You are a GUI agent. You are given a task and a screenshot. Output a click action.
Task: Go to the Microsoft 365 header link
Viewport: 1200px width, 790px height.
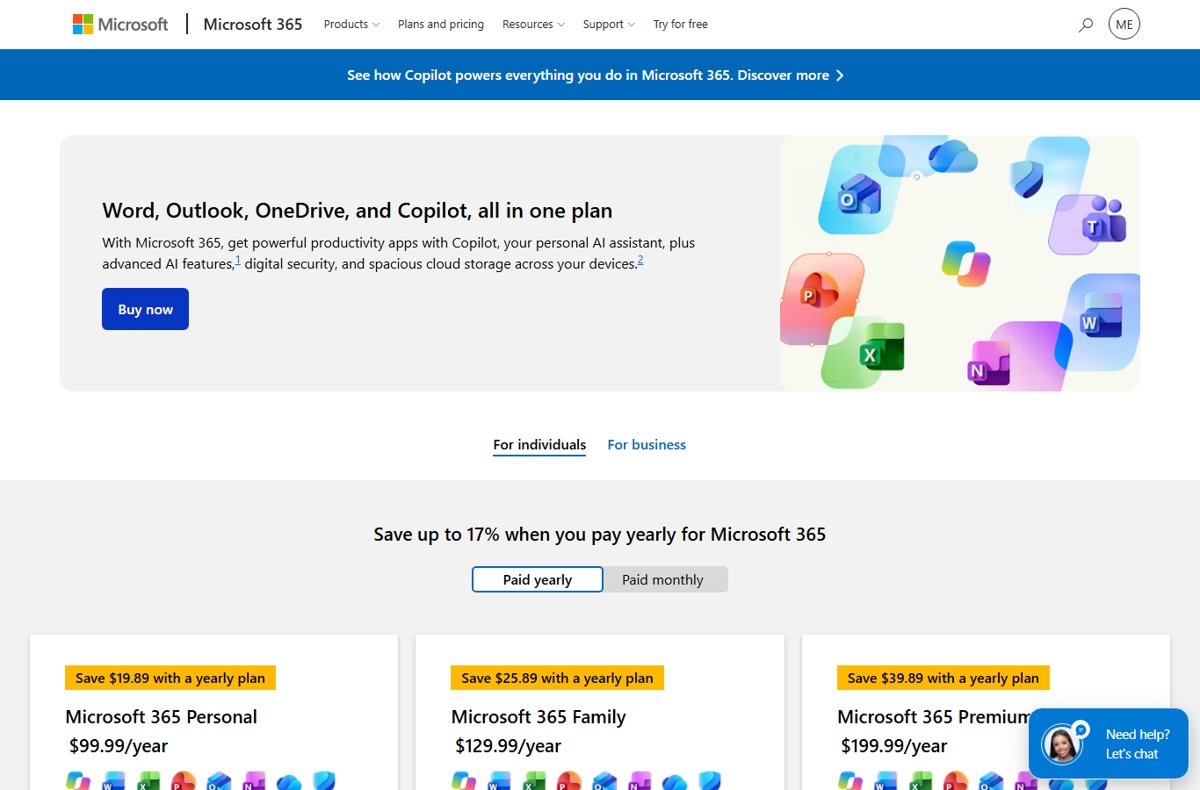coord(253,24)
